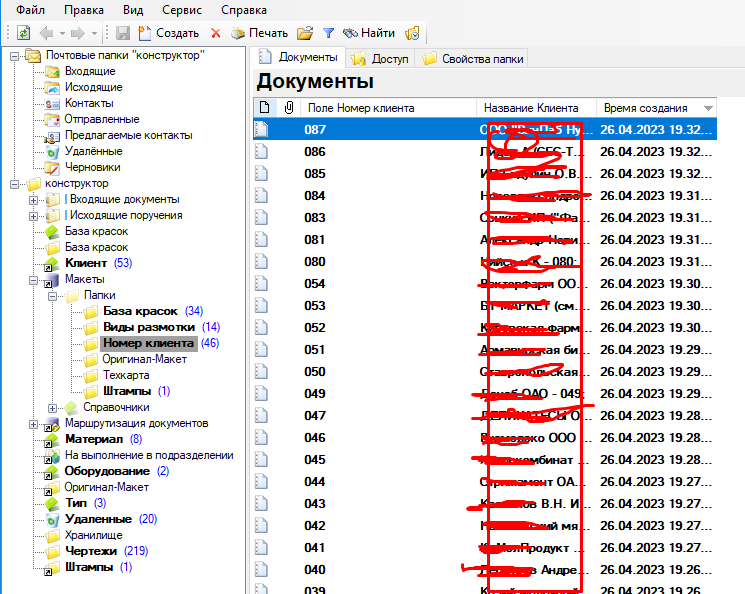The image size is (745, 594).
Task: Collapse the Папки node
Action: point(52,296)
